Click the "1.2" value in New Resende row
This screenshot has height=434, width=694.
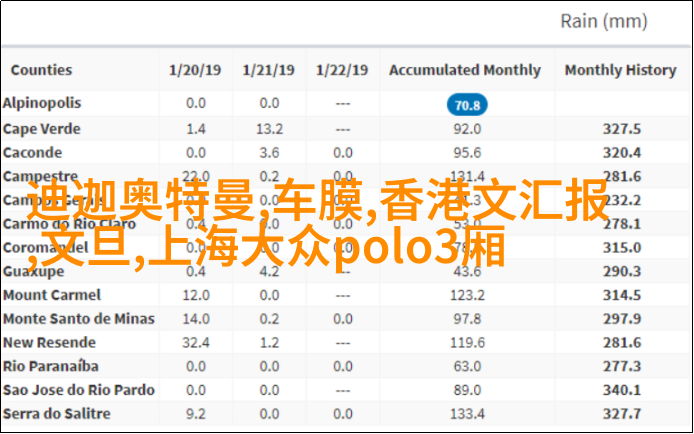[x=269, y=343]
